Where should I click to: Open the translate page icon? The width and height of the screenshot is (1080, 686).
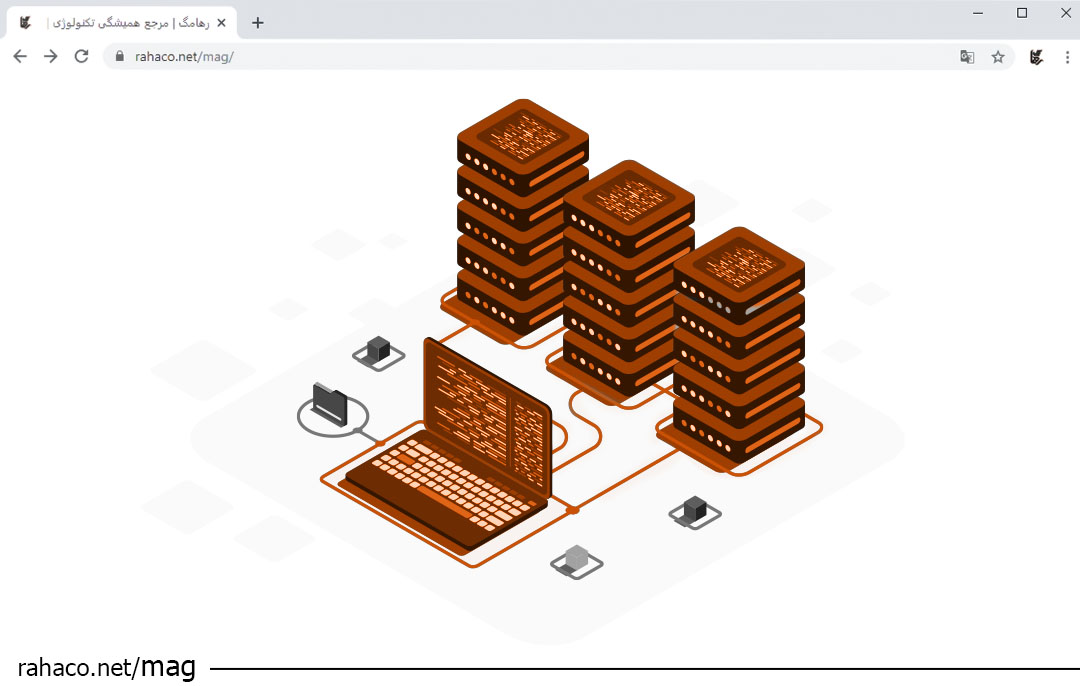pyautogui.click(x=967, y=57)
